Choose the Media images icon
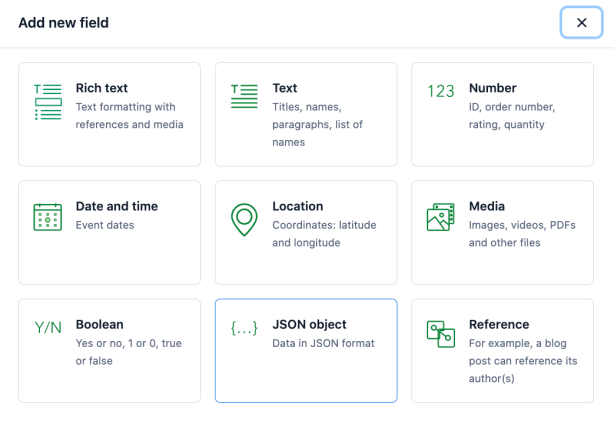The width and height of the screenshot is (614, 421). pyautogui.click(x=441, y=217)
